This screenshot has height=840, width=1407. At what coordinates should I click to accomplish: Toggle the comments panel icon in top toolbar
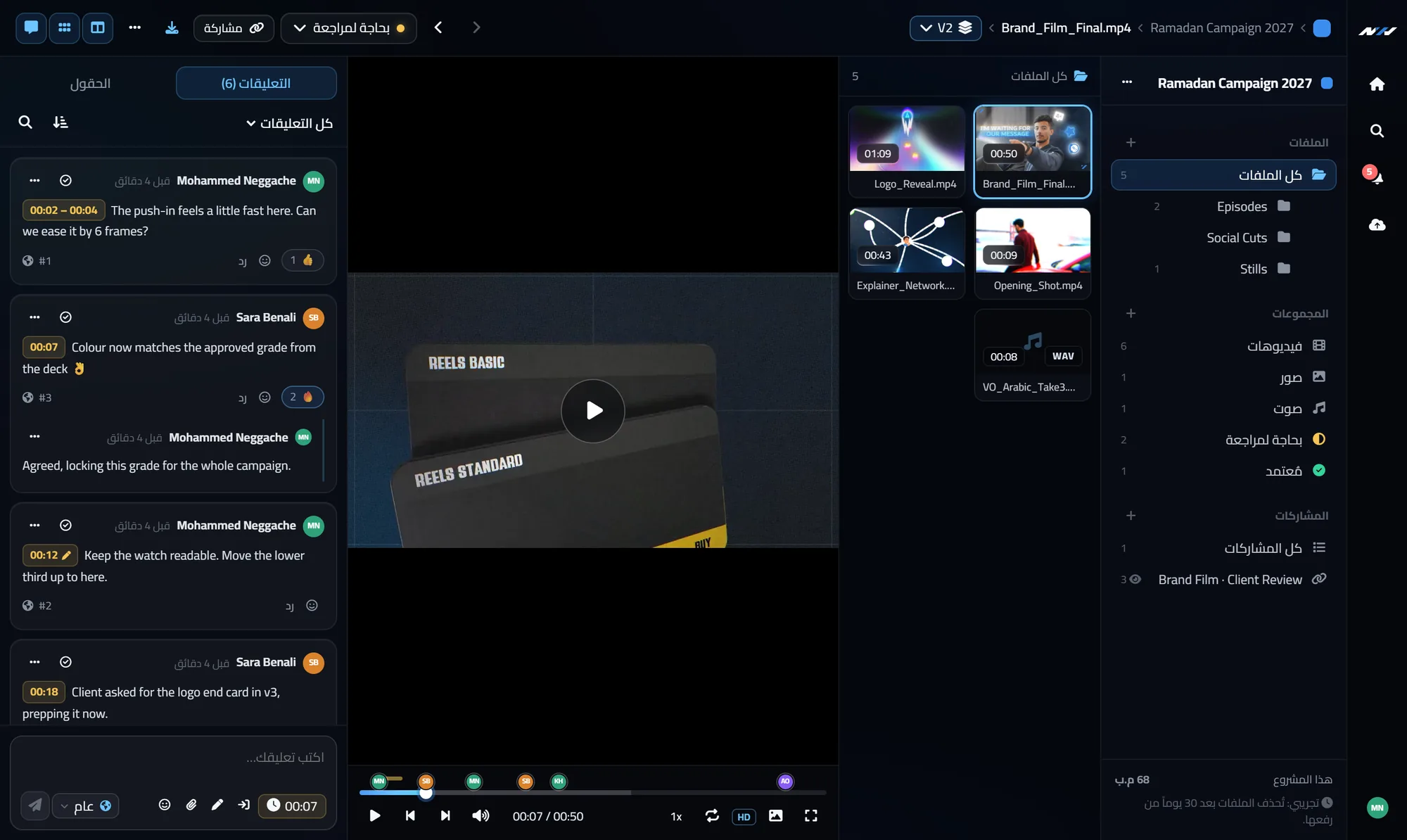(x=31, y=27)
